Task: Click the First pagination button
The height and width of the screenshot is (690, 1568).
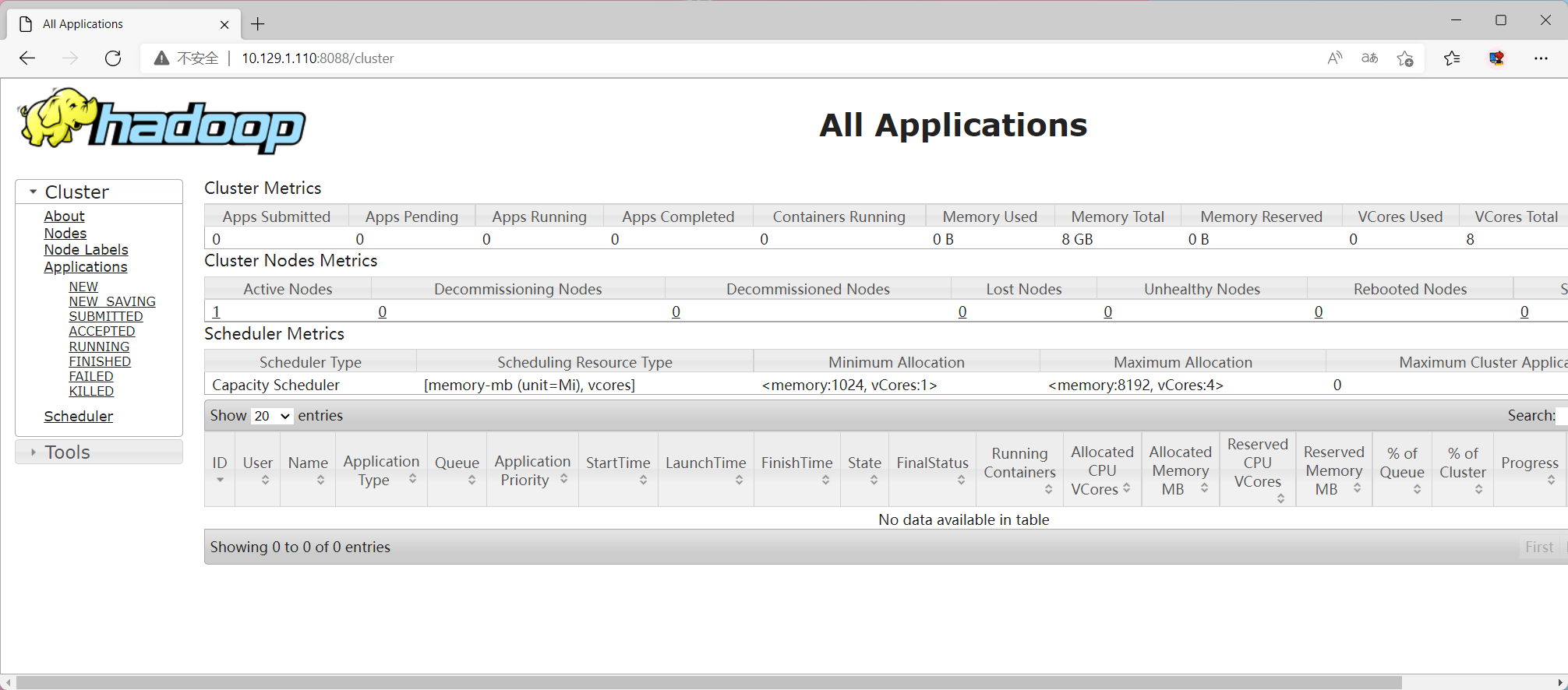Action: (1539, 547)
